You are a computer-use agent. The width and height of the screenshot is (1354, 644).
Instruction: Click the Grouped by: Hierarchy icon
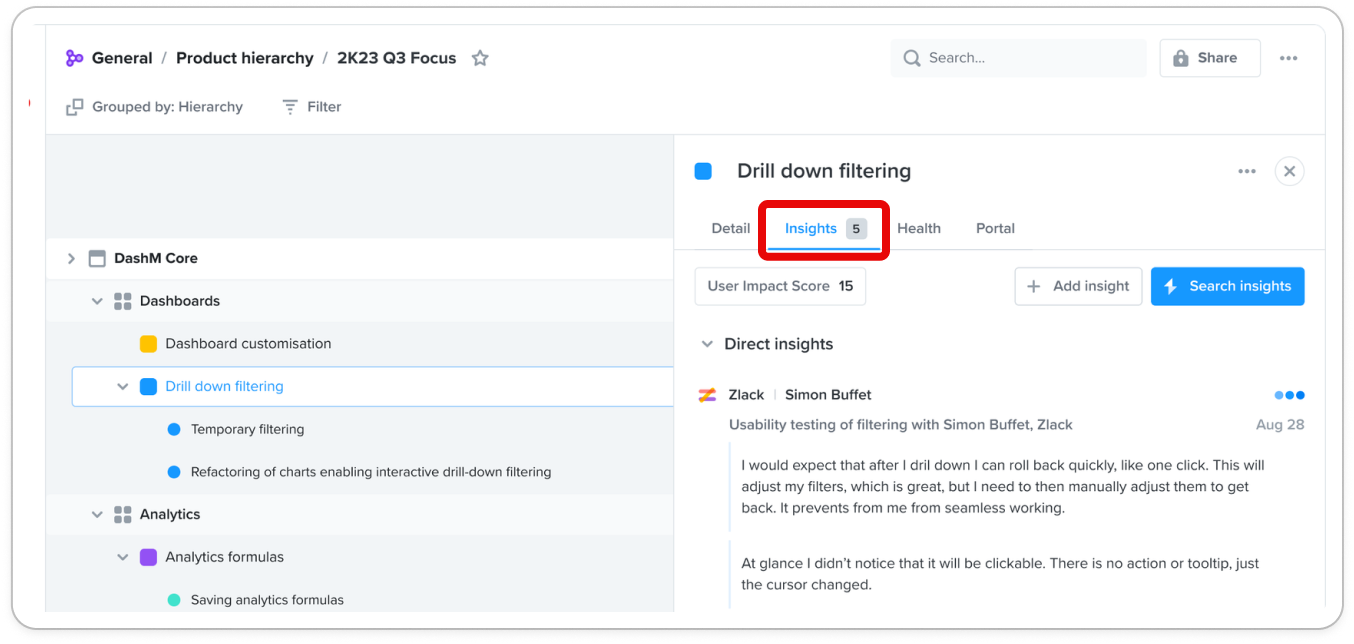(75, 107)
